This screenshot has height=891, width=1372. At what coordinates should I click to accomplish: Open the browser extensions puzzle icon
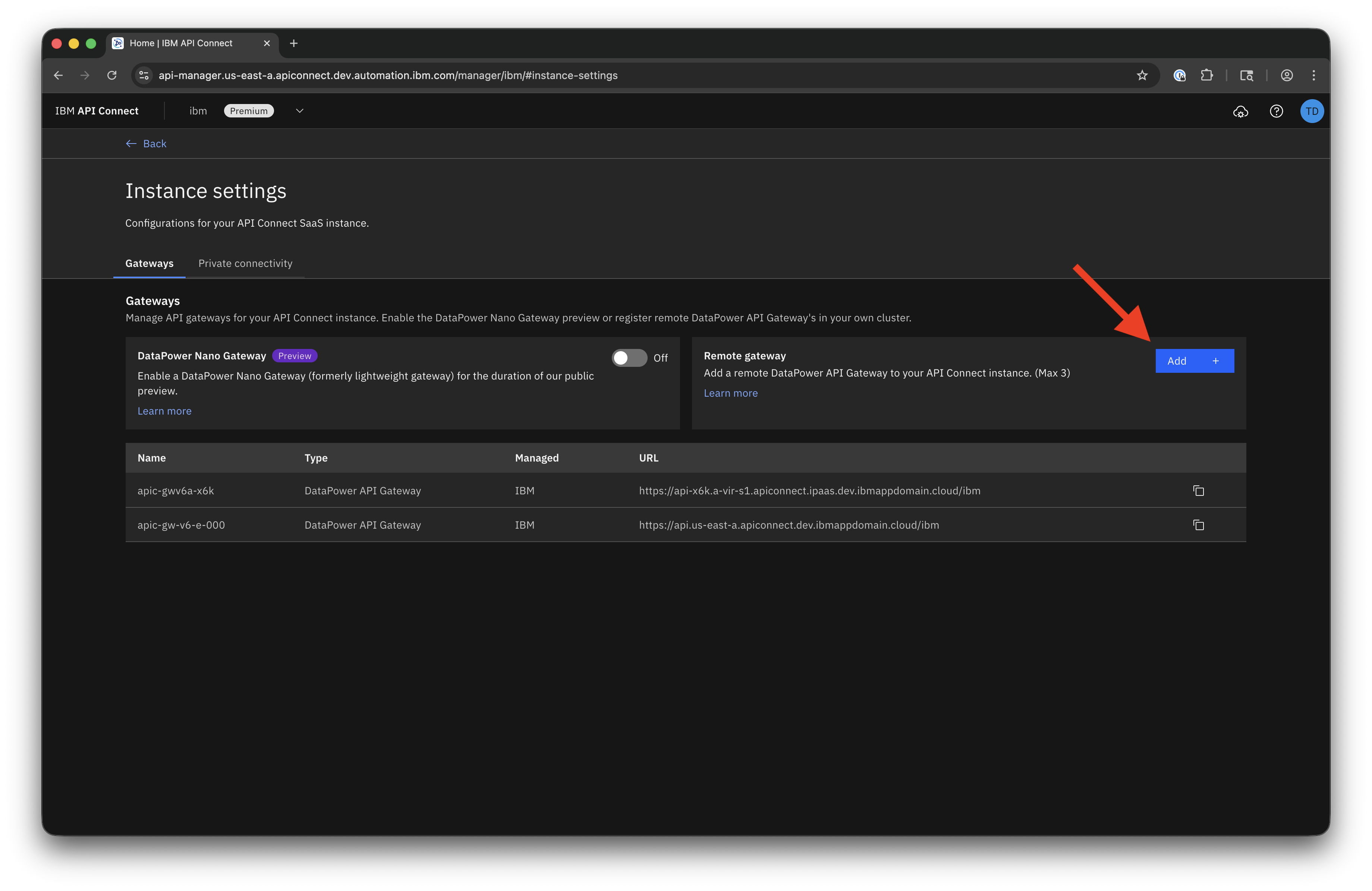coord(1206,76)
